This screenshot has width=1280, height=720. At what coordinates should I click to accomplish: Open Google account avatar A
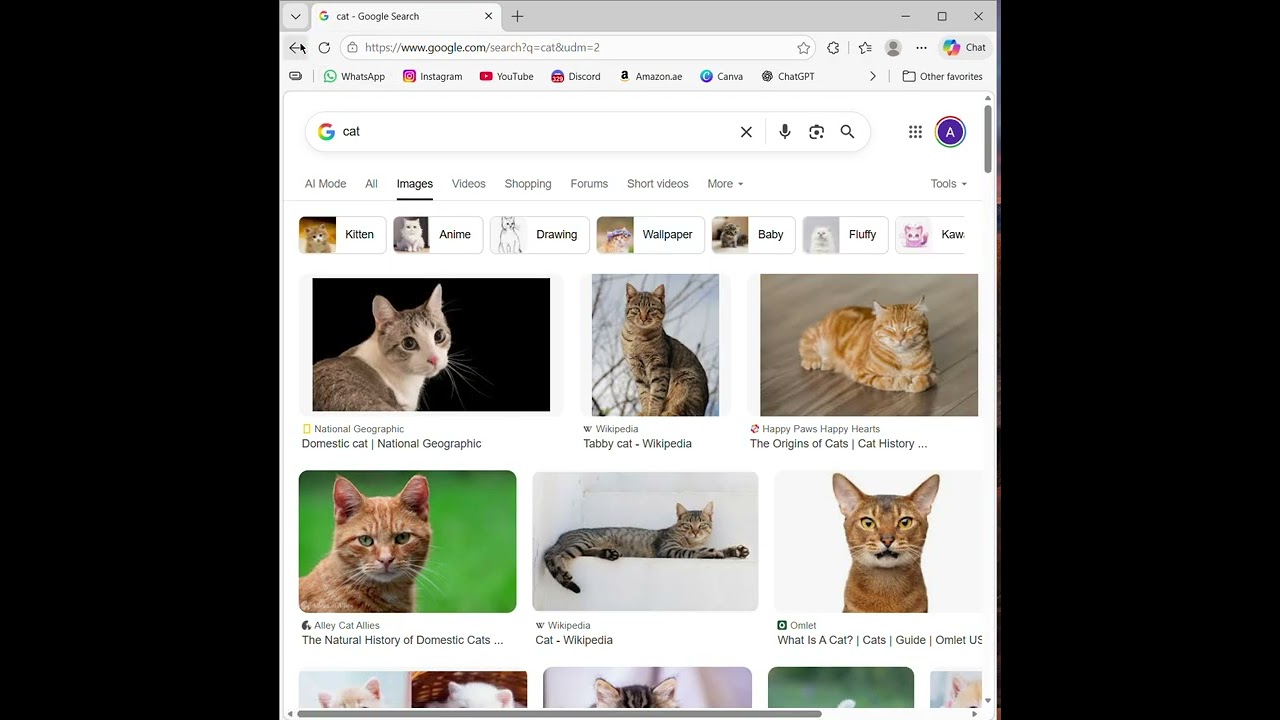point(950,132)
